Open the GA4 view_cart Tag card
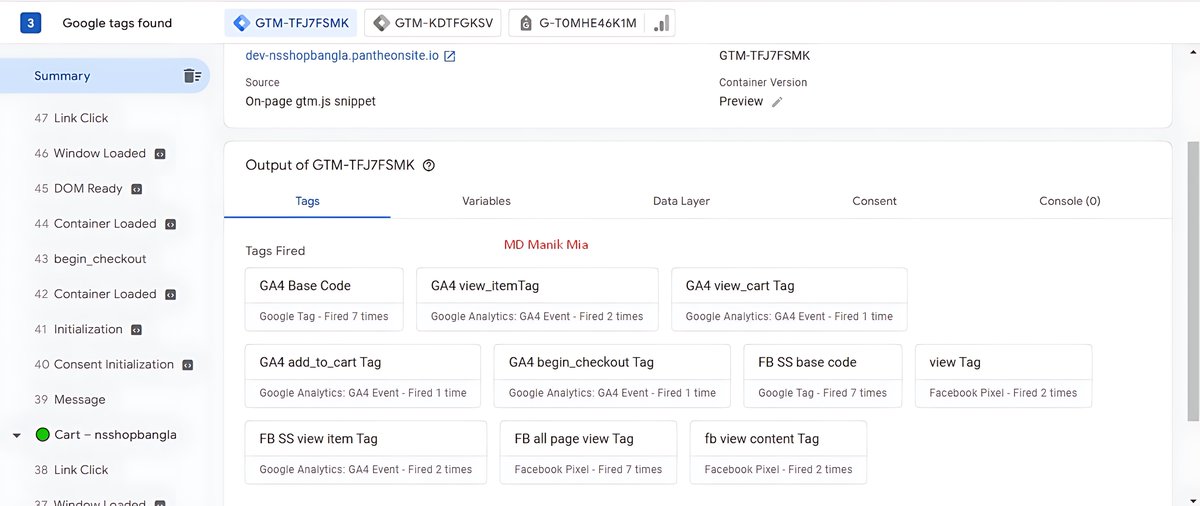 tap(789, 300)
